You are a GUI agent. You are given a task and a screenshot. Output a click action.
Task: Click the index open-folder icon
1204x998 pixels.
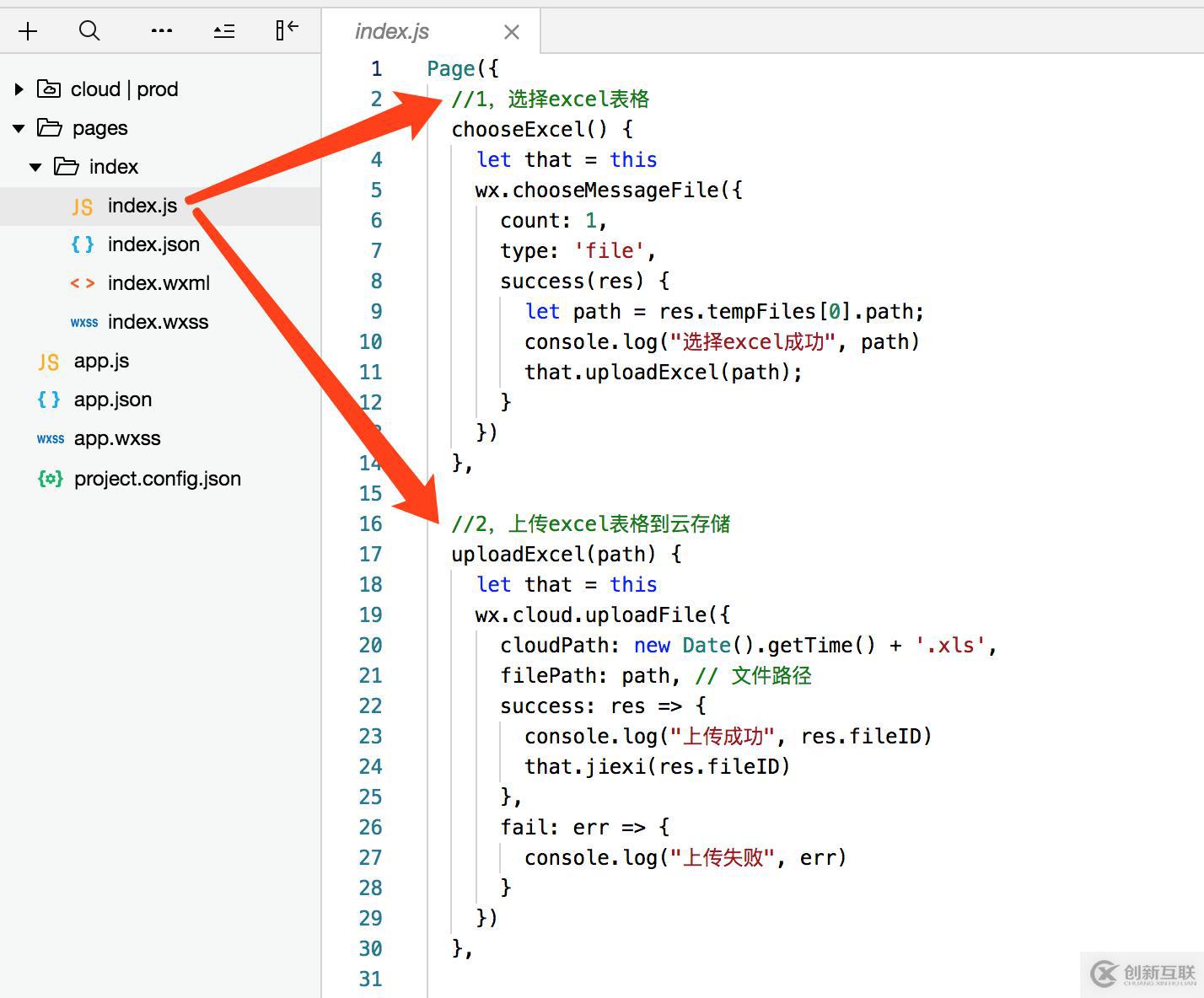(x=67, y=166)
